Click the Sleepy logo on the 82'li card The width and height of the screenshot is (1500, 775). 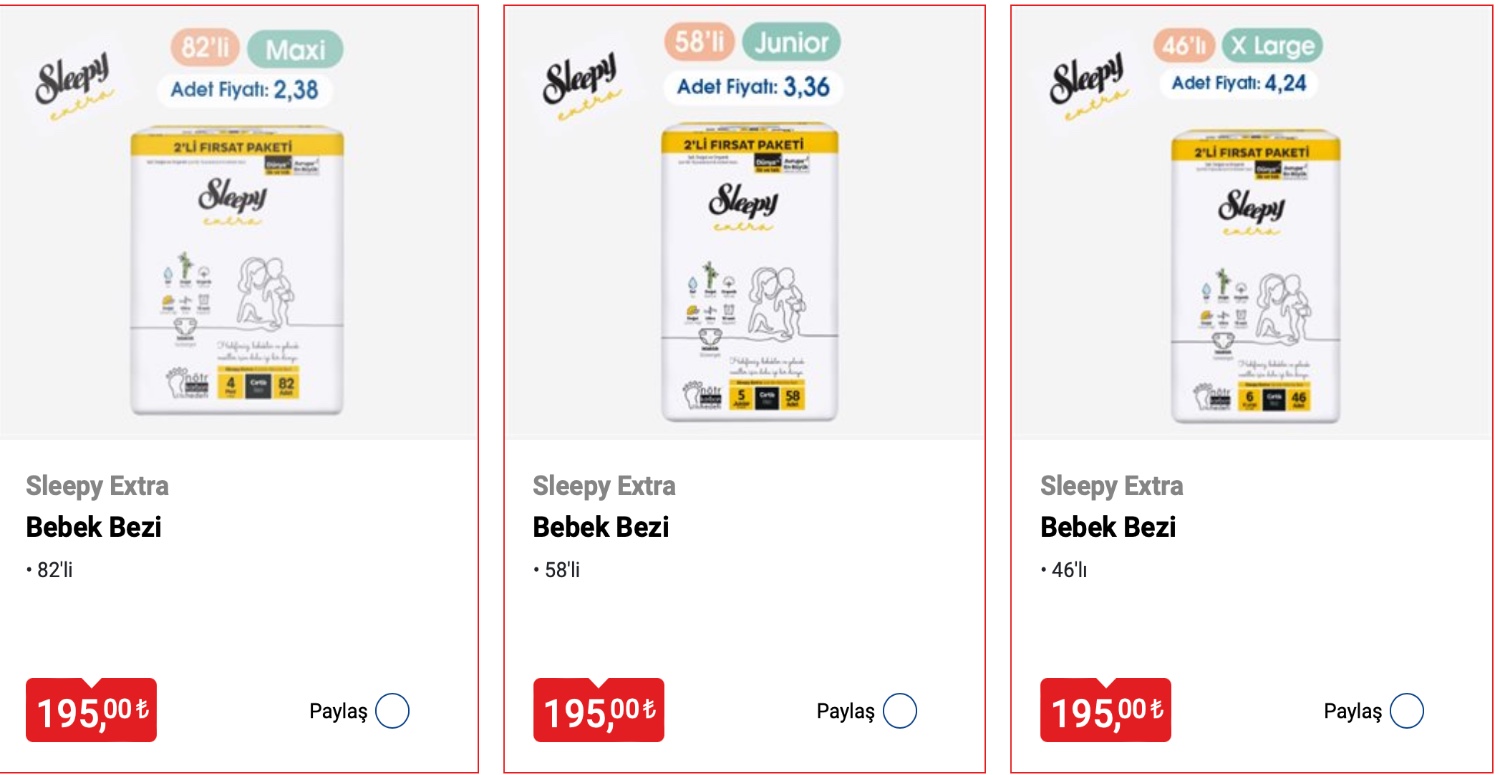pos(75,78)
